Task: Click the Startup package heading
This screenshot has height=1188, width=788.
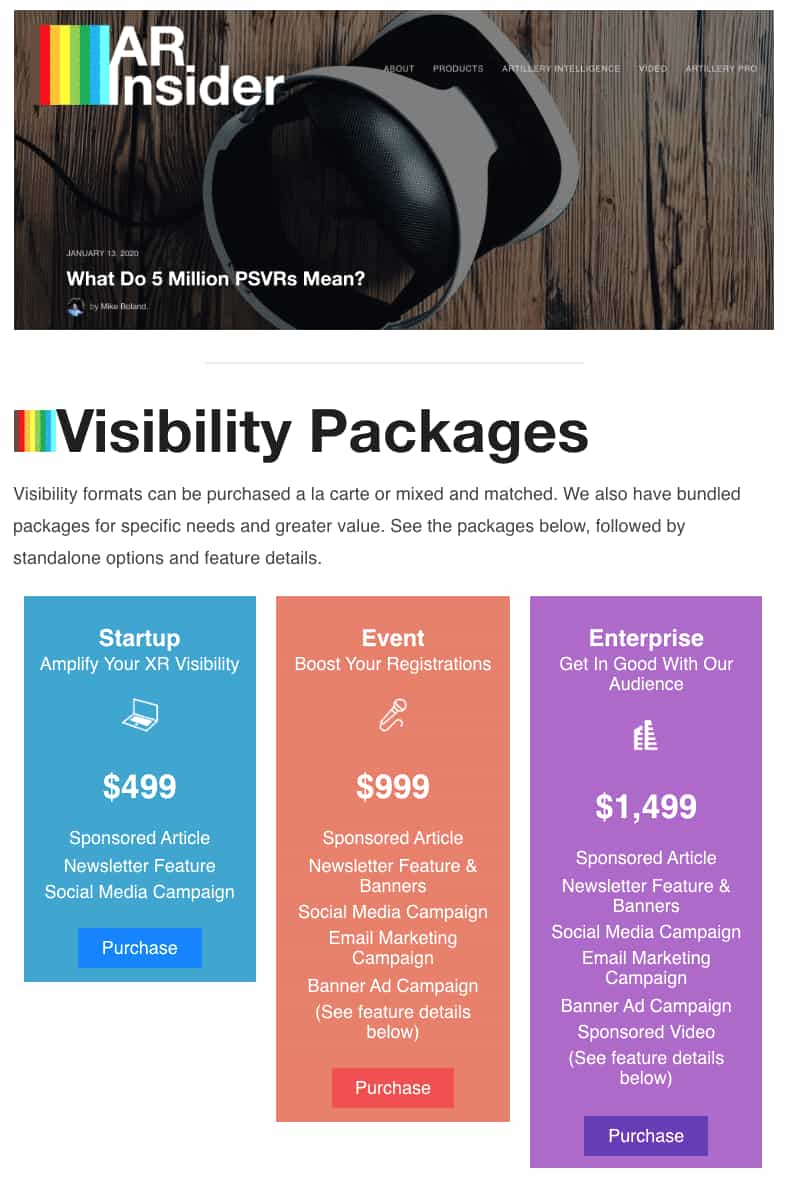Action: [x=140, y=638]
